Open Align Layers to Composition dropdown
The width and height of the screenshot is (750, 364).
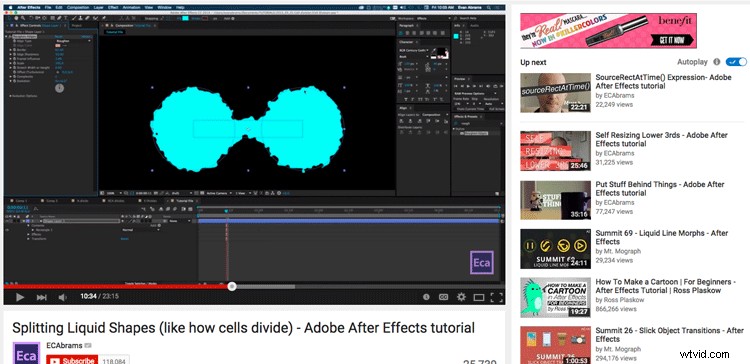coord(435,115)
